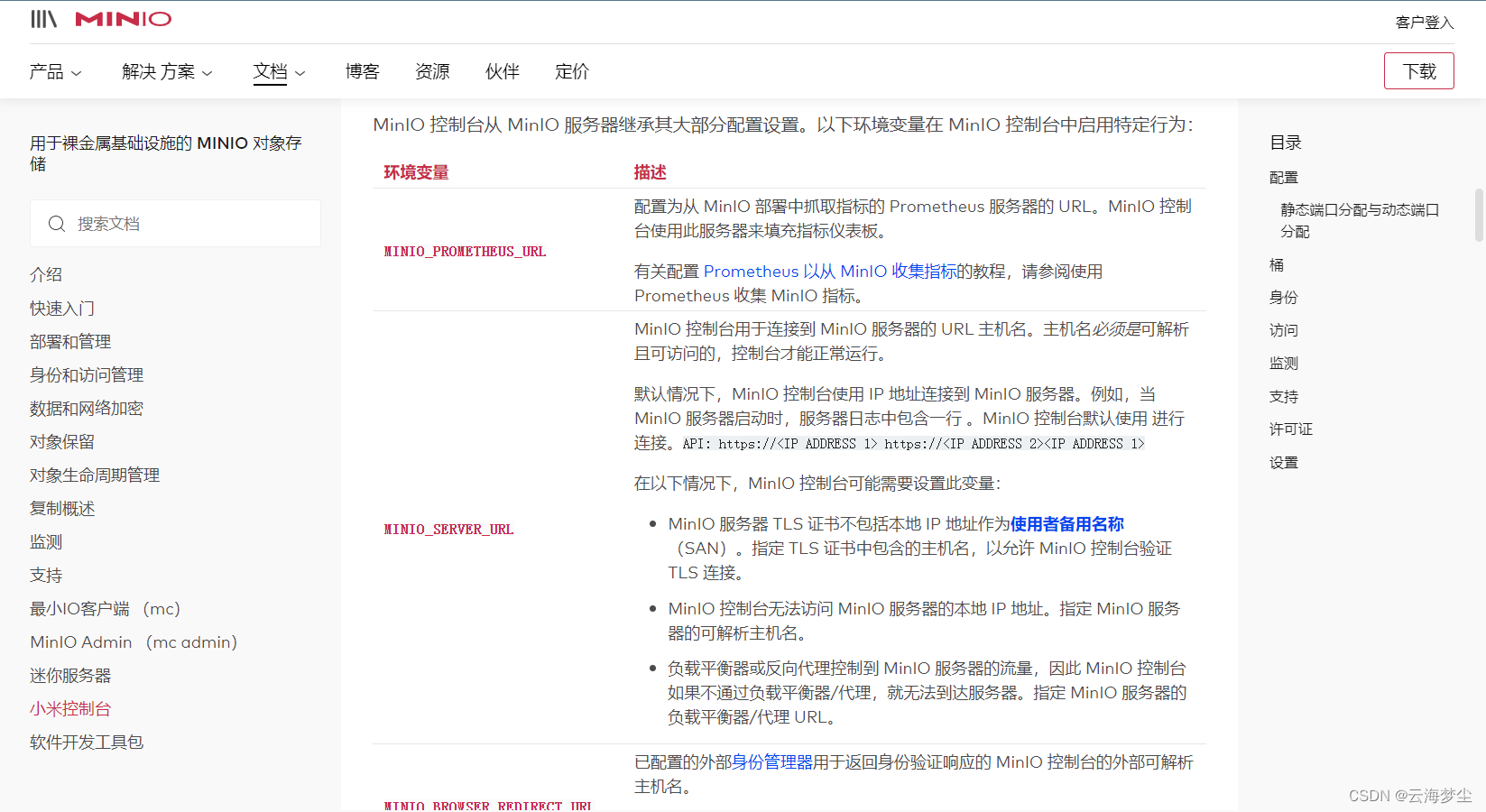
Task: Click the MINIO_BROWSER_REDIRECT_URL variable name
Action: (488, 805)
